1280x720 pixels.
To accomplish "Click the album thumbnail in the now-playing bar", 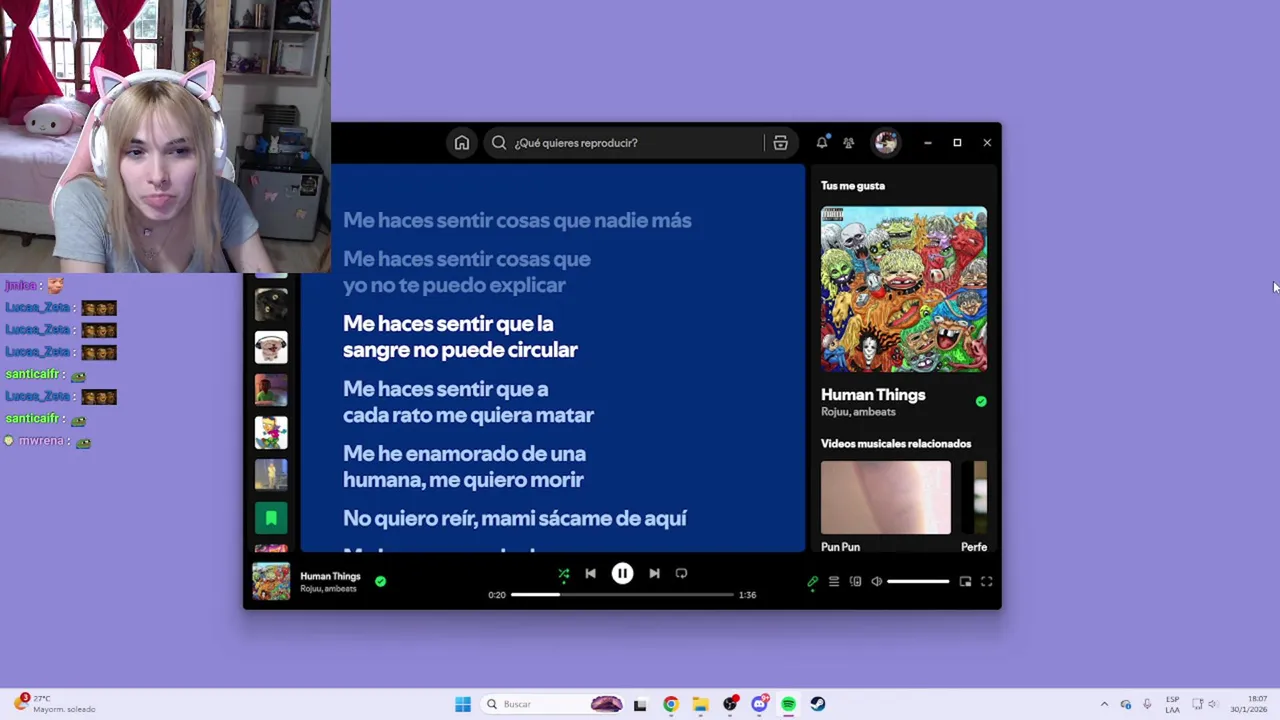I will (271, 582).
